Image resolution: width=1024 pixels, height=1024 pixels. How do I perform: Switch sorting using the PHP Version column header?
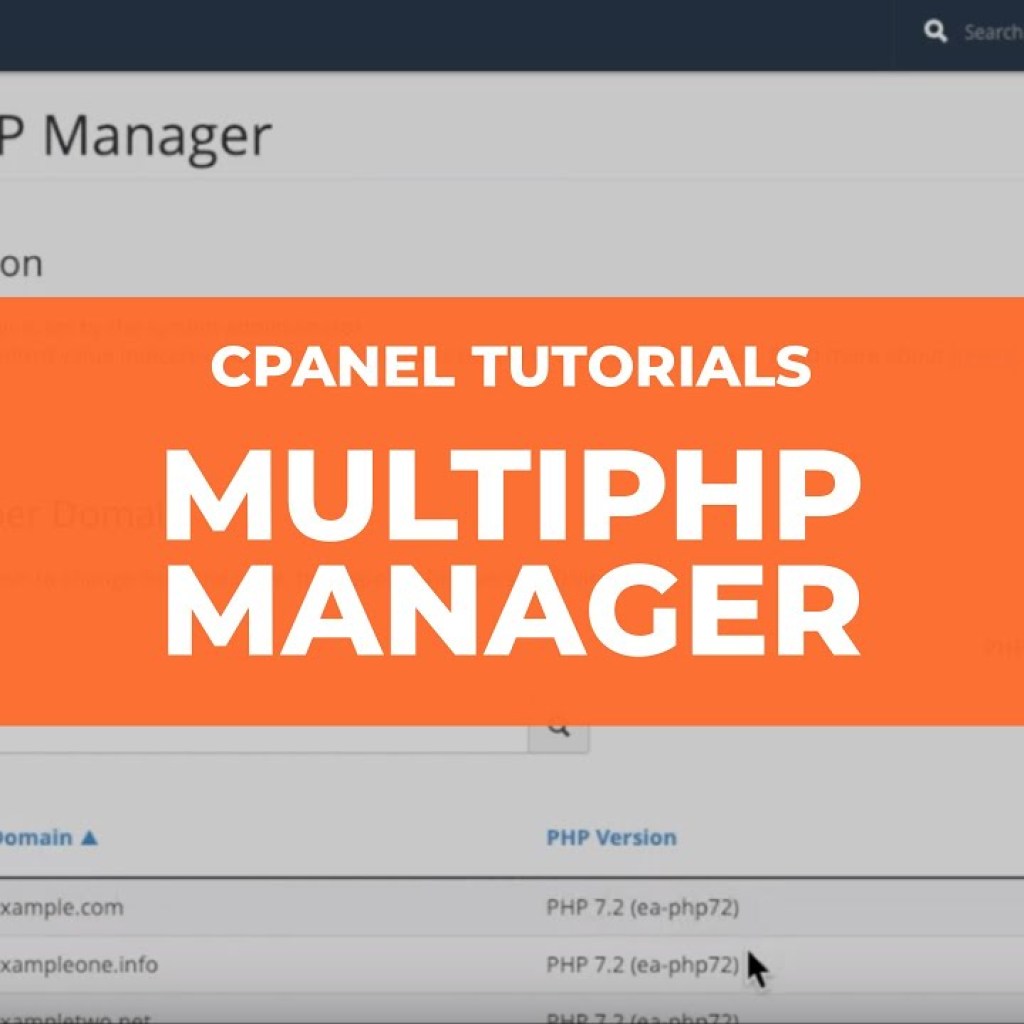click(x=611, y=837)
